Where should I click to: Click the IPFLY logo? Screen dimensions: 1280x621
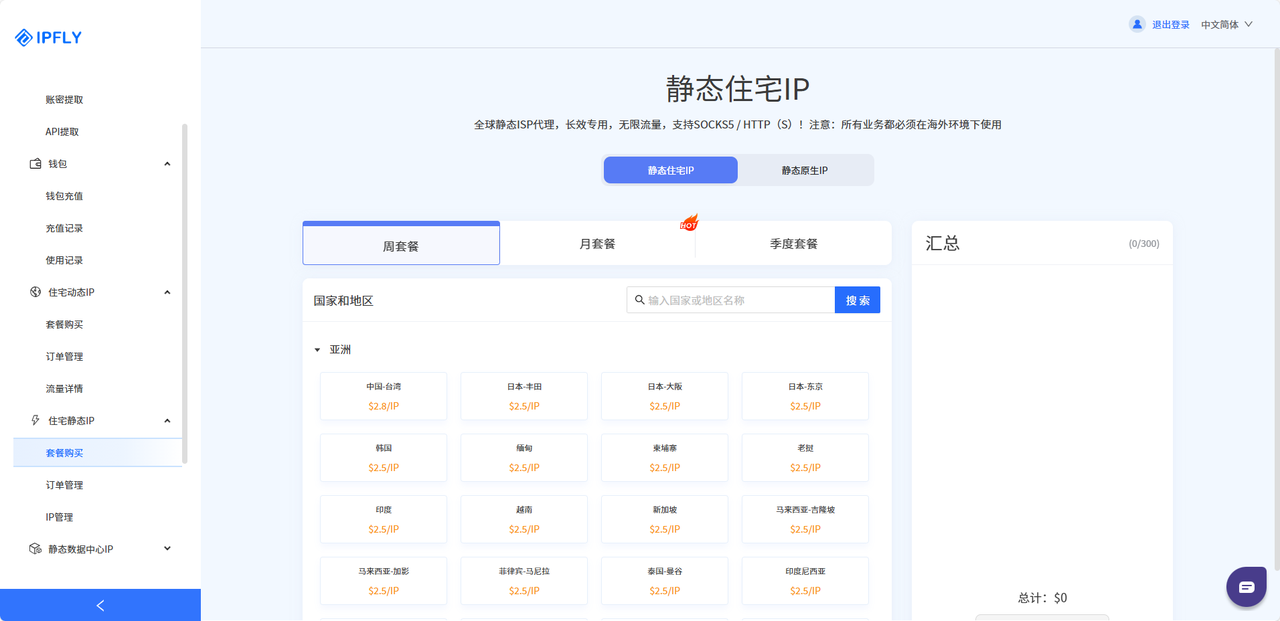tap(48, 38)
